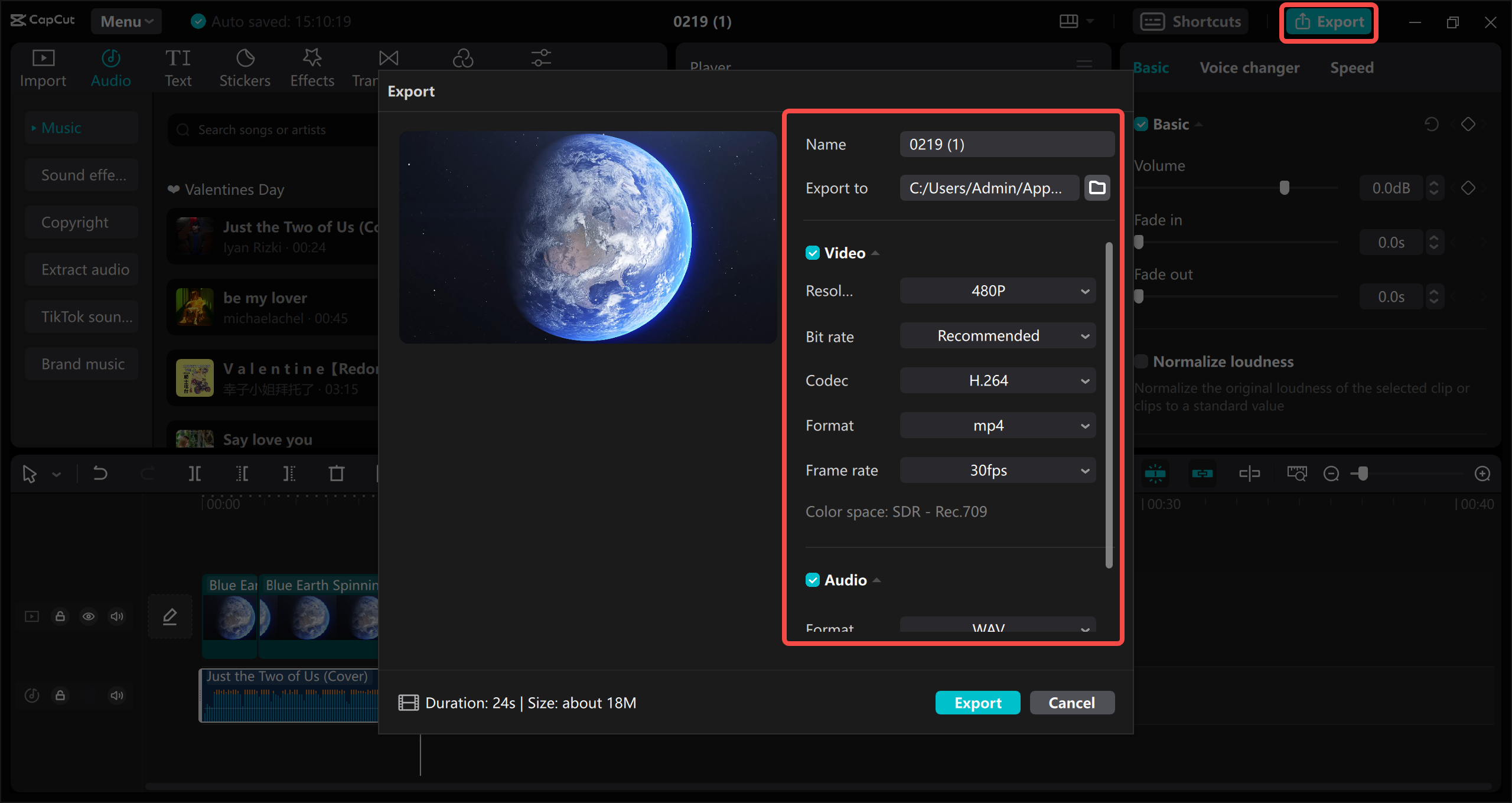Switch to the Voice changer tab
This screenshot has width=1512, height=803.
[1249, 67]
